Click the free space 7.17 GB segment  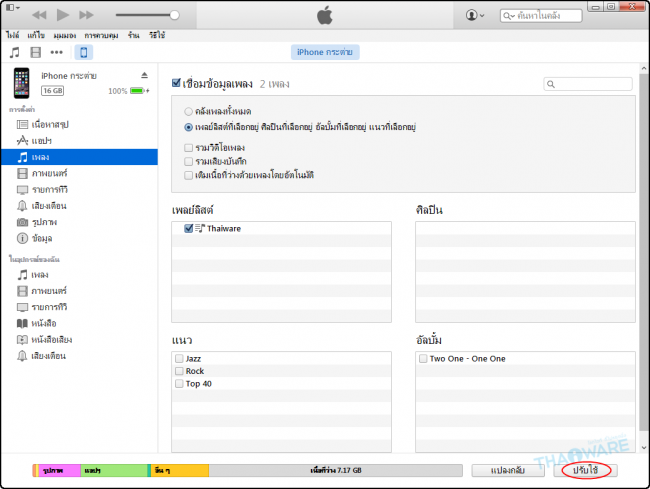coord(336,470)
